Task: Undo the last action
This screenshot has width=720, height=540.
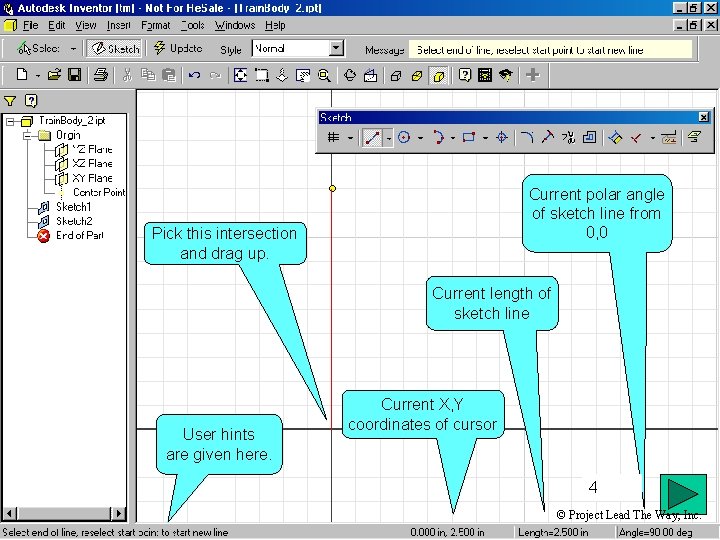Action: pos(194,75)
